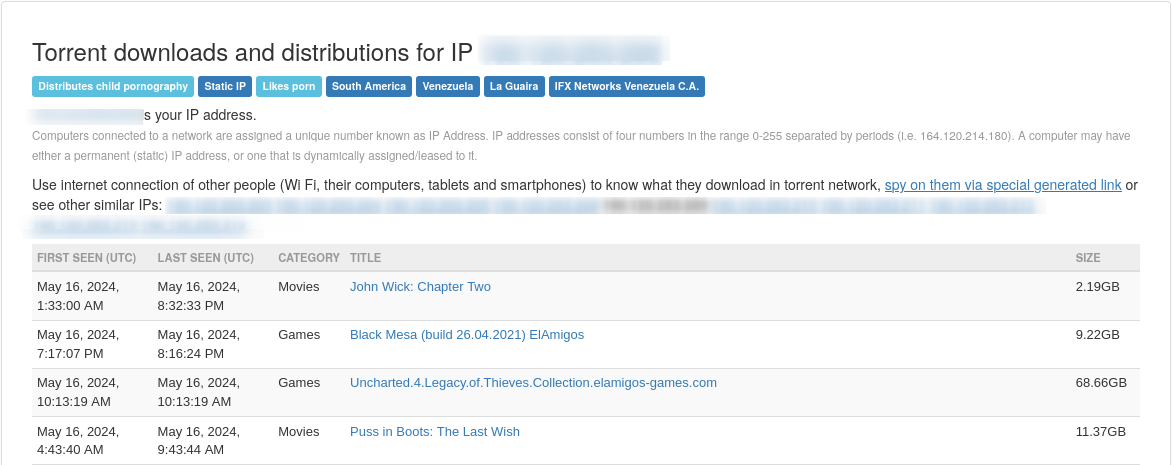Click the Last Seen (UTC) column header
Screen dimensions: 1172x465
click(206, 258)
